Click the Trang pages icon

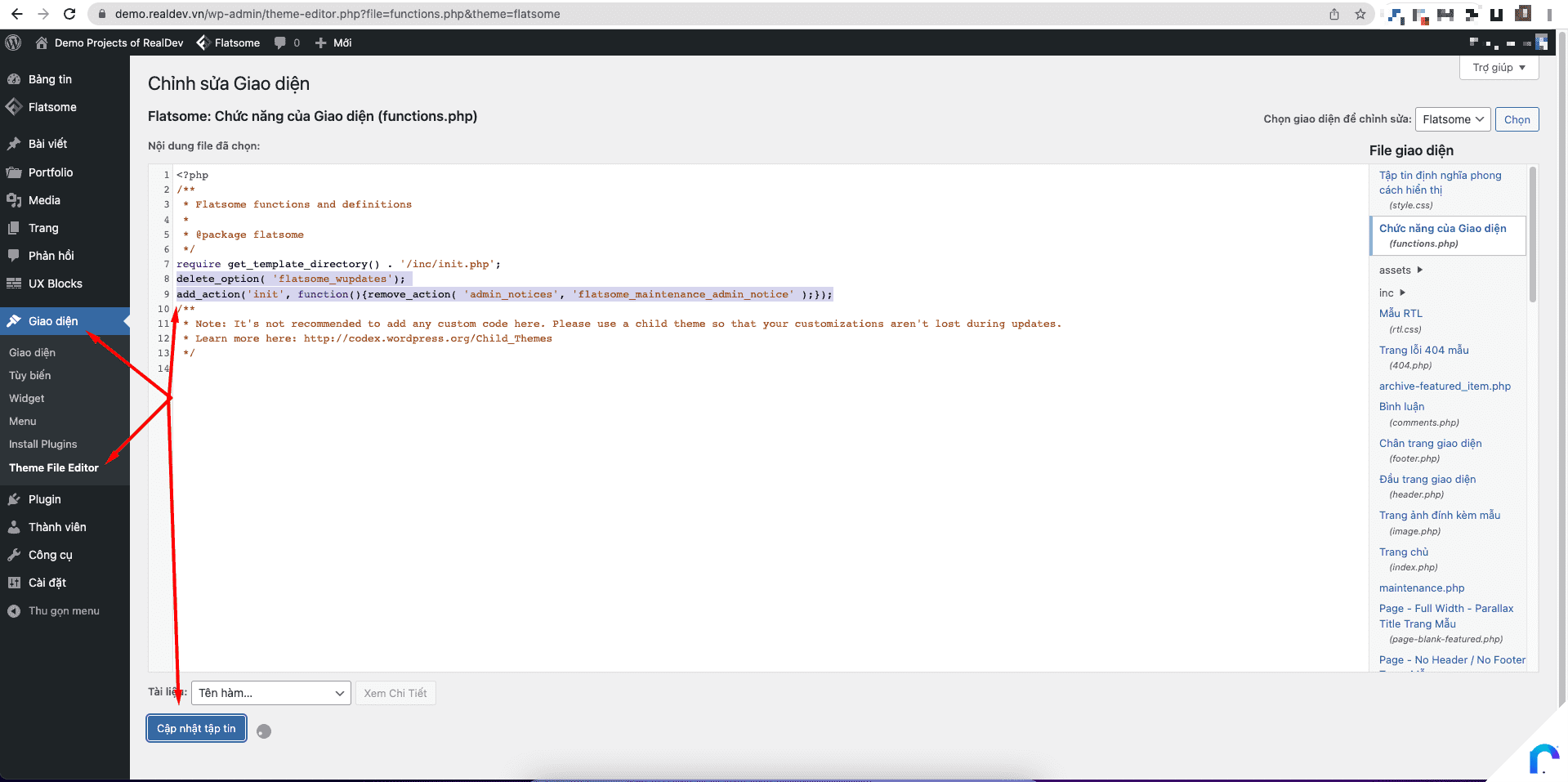coord(14,228)
